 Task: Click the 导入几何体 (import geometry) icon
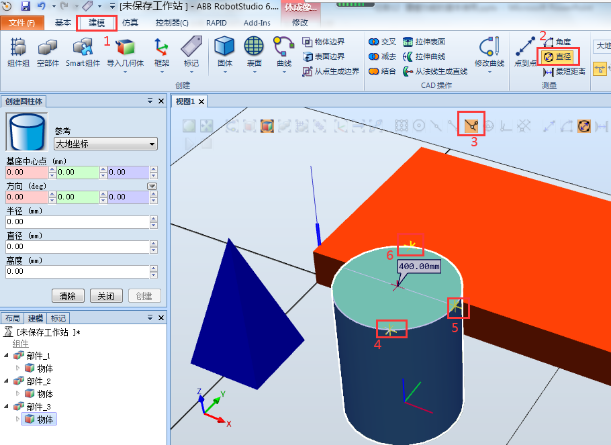(x=126, y=48)
